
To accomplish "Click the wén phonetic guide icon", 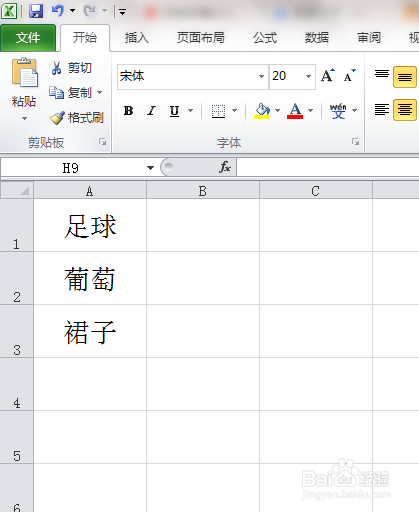I will [x=338, y=110].
